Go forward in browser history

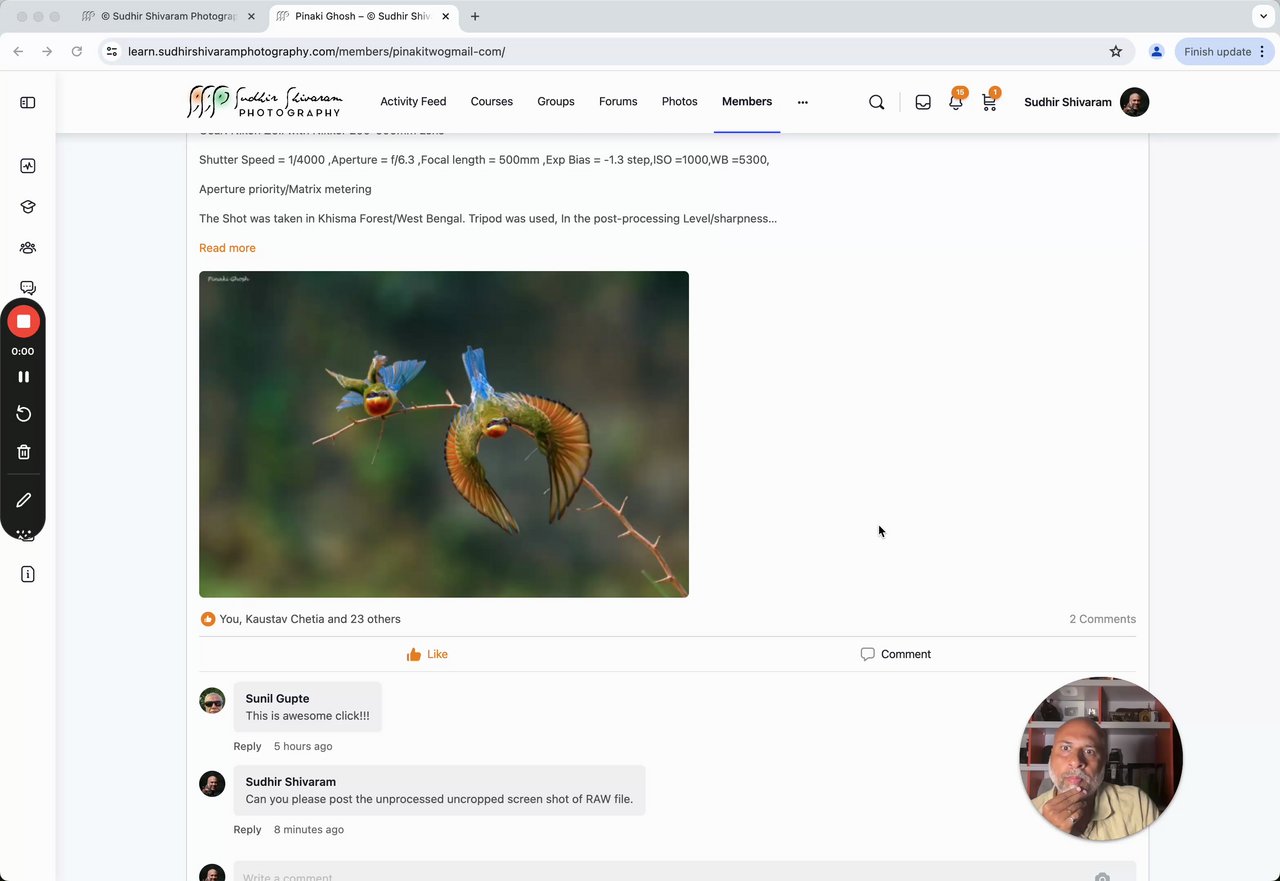tap(47, 51)
